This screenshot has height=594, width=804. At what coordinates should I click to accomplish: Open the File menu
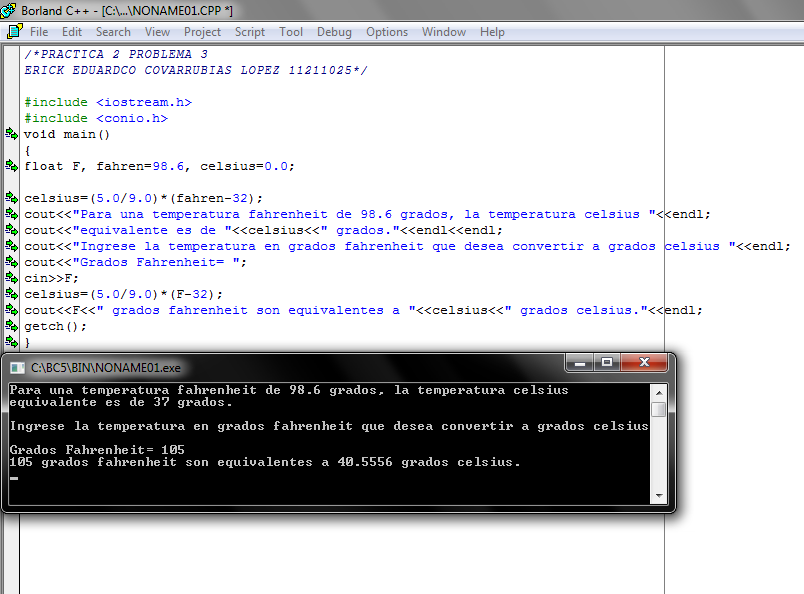pos(39,32)
